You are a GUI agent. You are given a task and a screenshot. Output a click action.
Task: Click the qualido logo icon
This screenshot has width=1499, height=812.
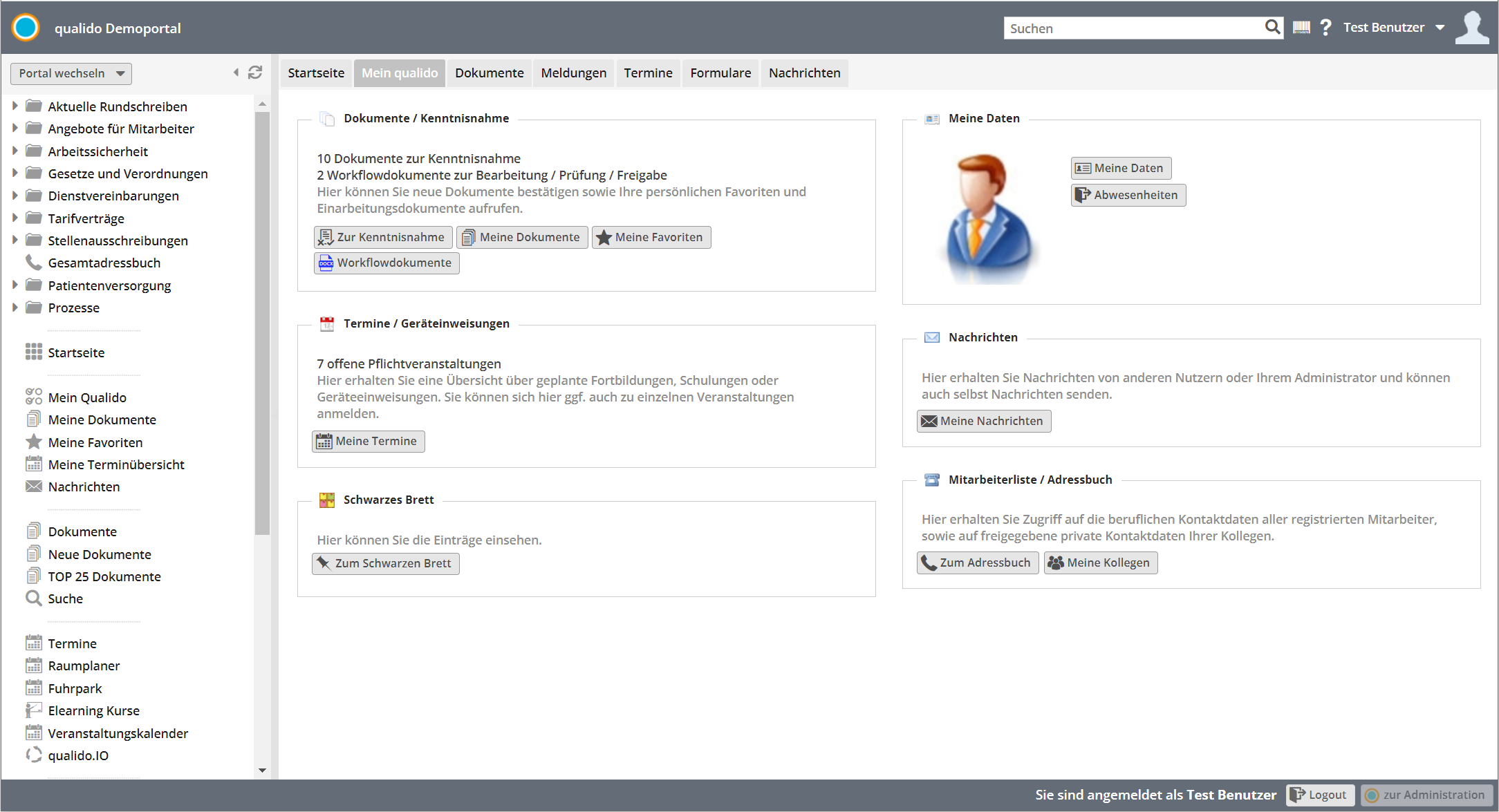26,28
